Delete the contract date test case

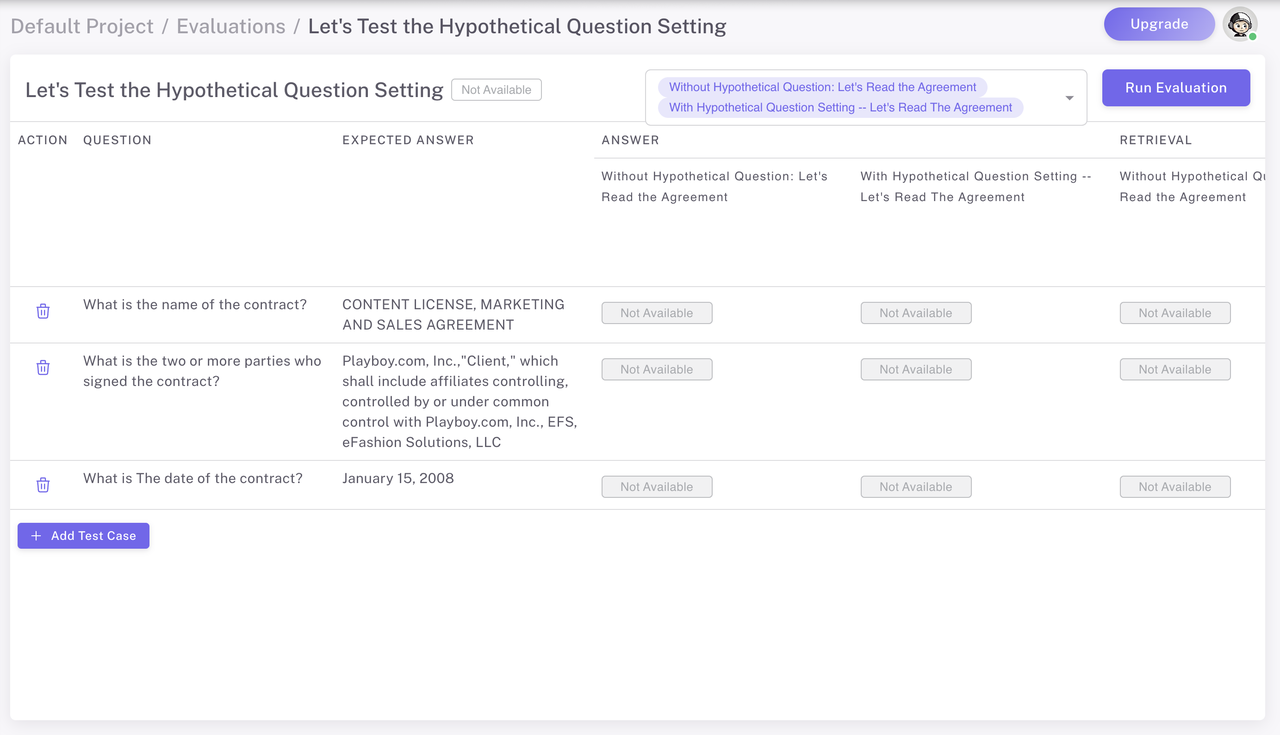pyautogui.click(x=43, y=485)
